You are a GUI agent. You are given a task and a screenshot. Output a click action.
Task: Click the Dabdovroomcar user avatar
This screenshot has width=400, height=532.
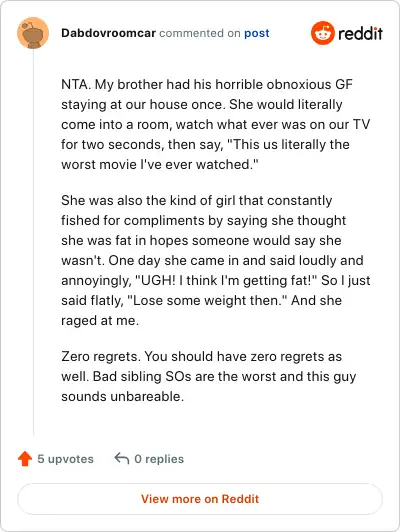tap(33, 33)
